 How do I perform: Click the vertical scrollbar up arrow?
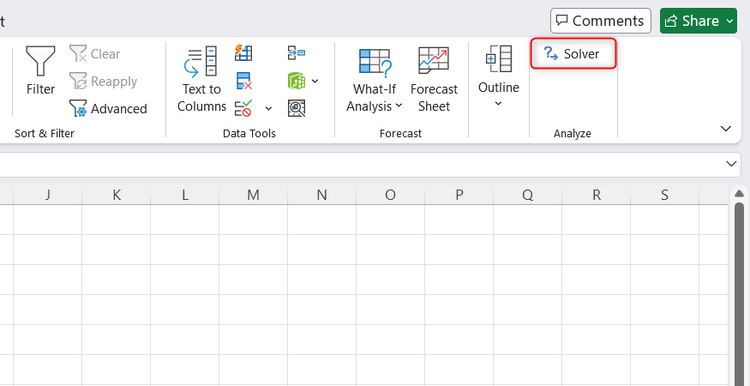click(739, 193)
